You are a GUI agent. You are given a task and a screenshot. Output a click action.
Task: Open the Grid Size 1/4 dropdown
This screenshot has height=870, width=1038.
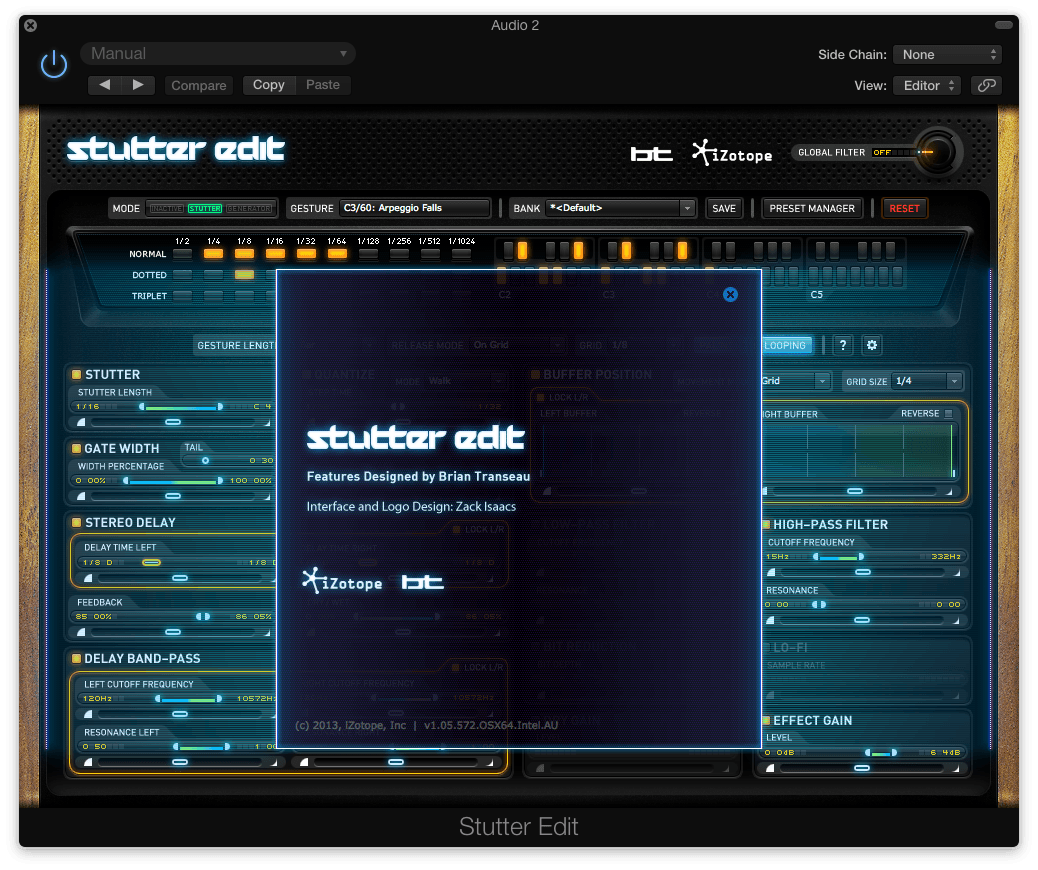pyautogui.click(x=927, y=381)
